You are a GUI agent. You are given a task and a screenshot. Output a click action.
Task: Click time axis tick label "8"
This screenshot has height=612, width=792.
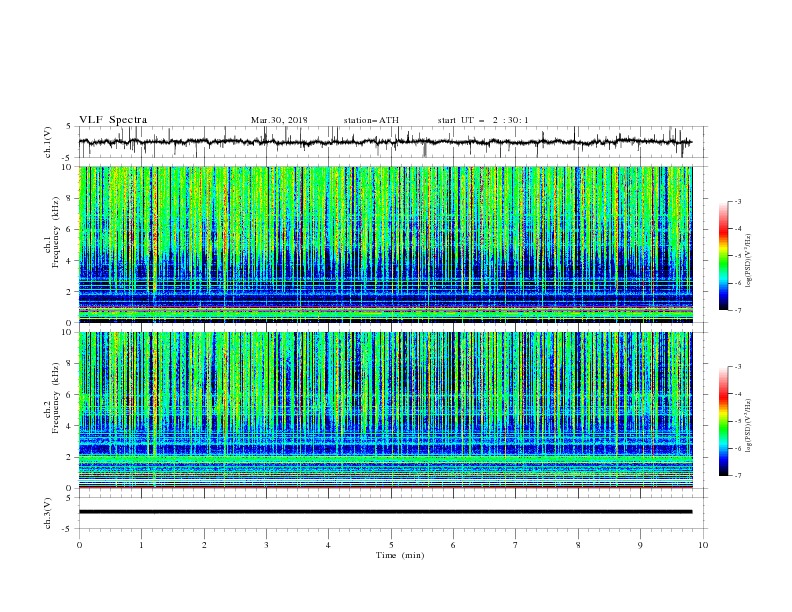[578, 545]
